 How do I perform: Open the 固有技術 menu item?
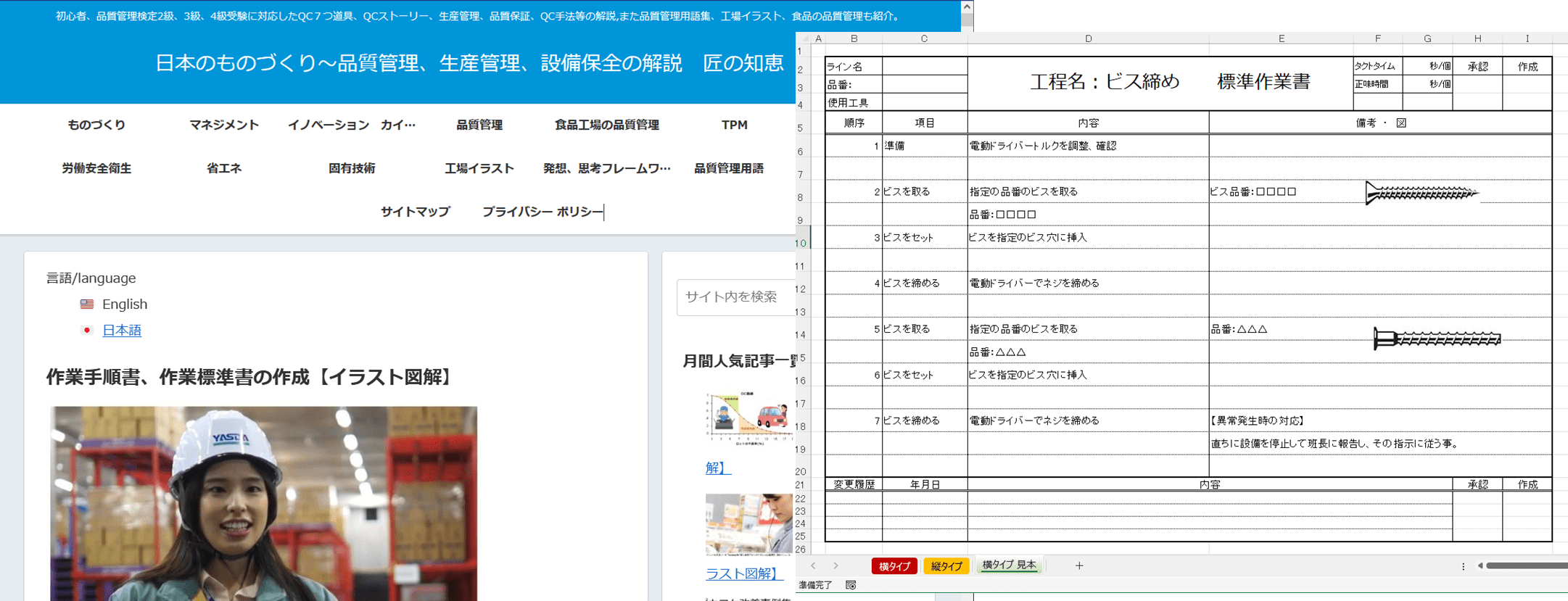coord(352,168)
